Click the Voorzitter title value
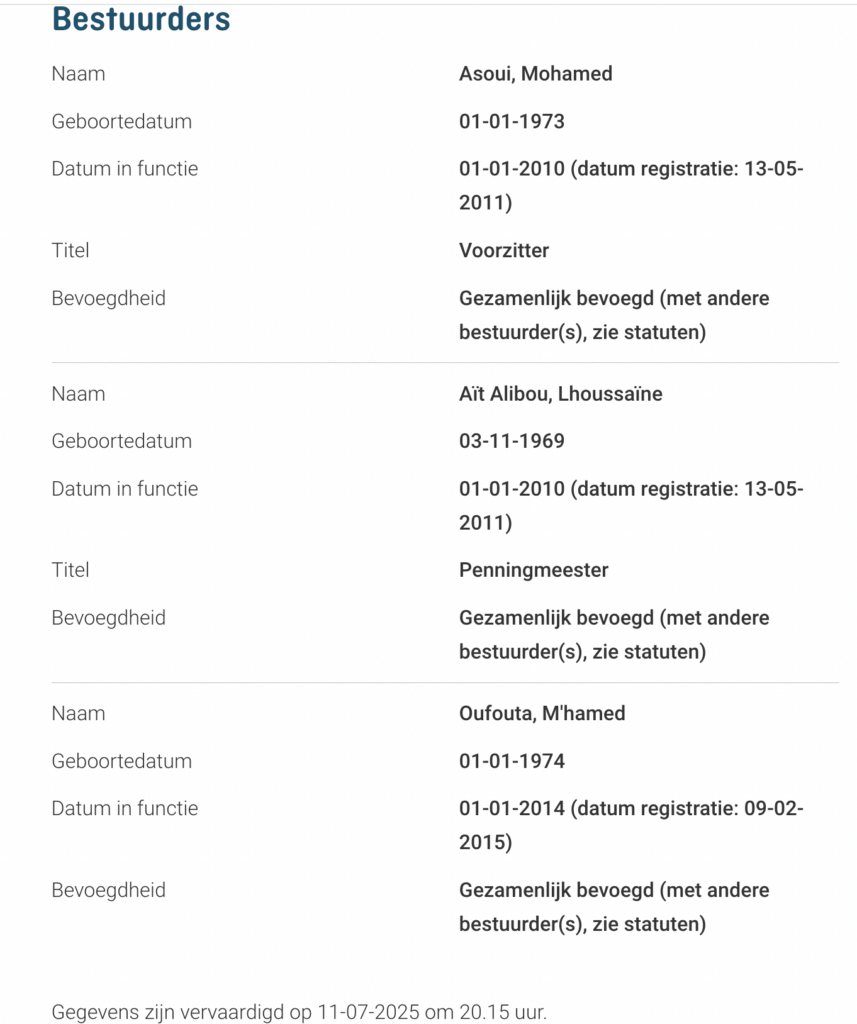The height and width of the screenshot is (1024, 857). 504,250
